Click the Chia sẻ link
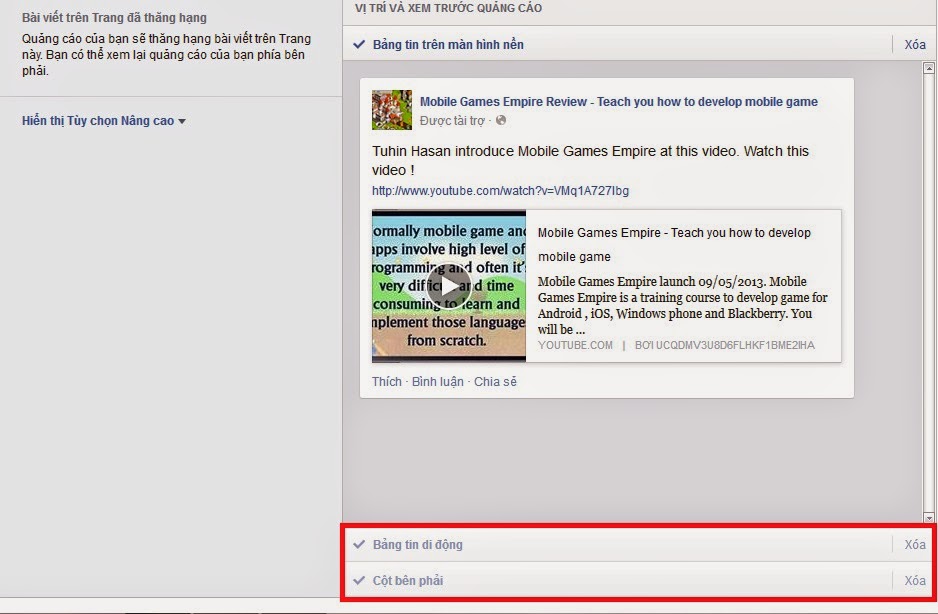Viewport: 938px width, 614px height. pos(495,382)
